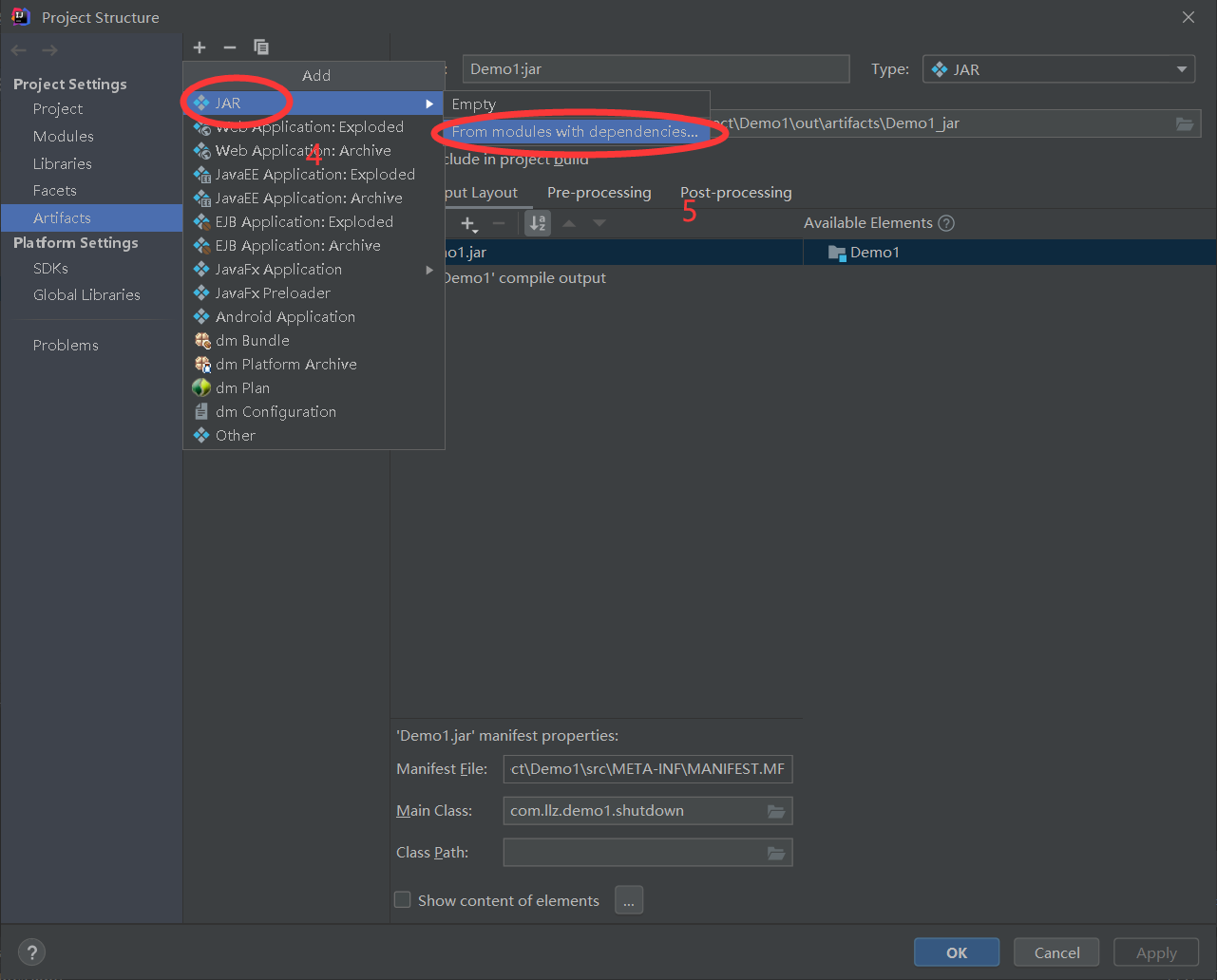Close the Project Structure dialog
Viewport: 1217px width, 980px height.
pyautogui.click(x=1188, y=17)
